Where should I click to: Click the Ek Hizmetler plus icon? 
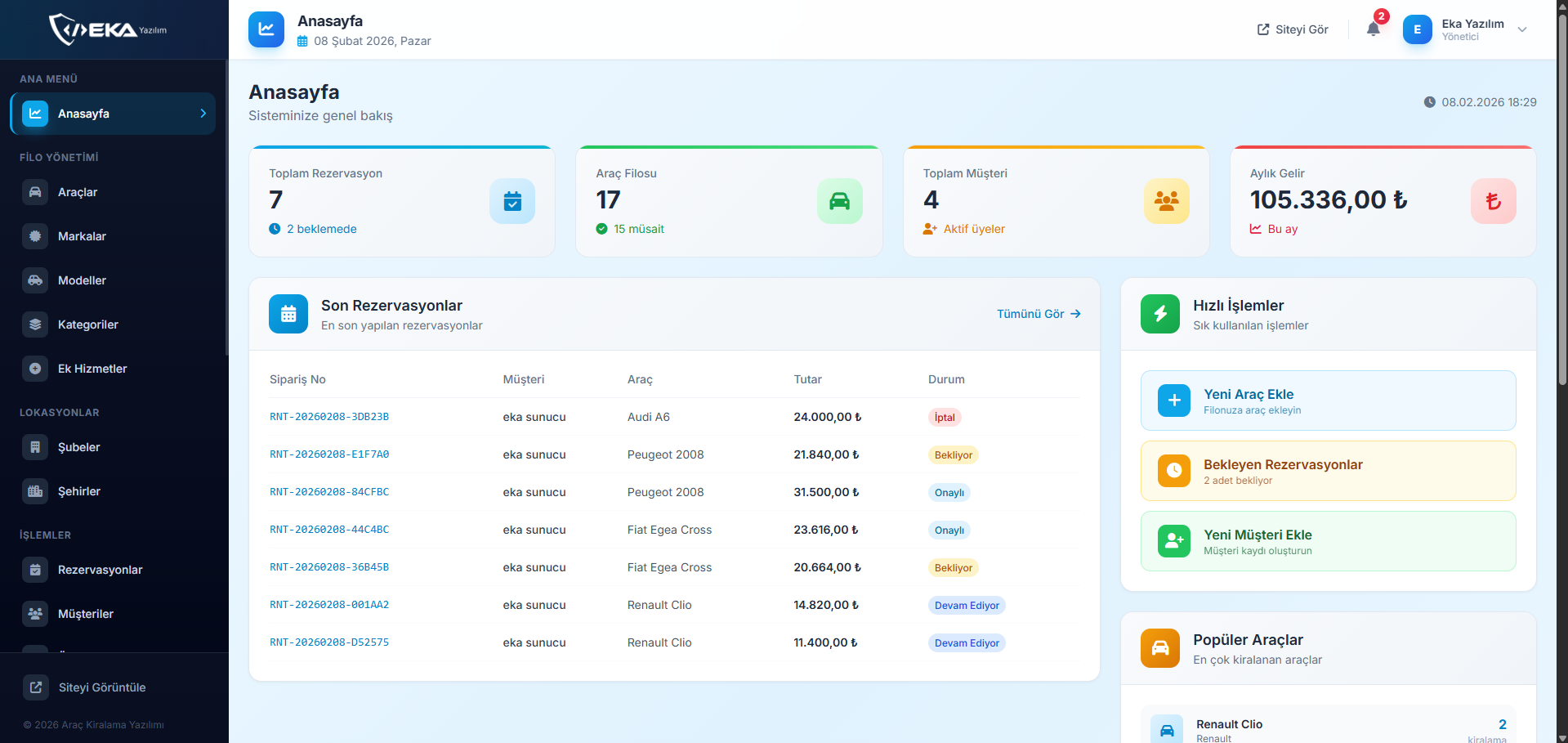35,369
